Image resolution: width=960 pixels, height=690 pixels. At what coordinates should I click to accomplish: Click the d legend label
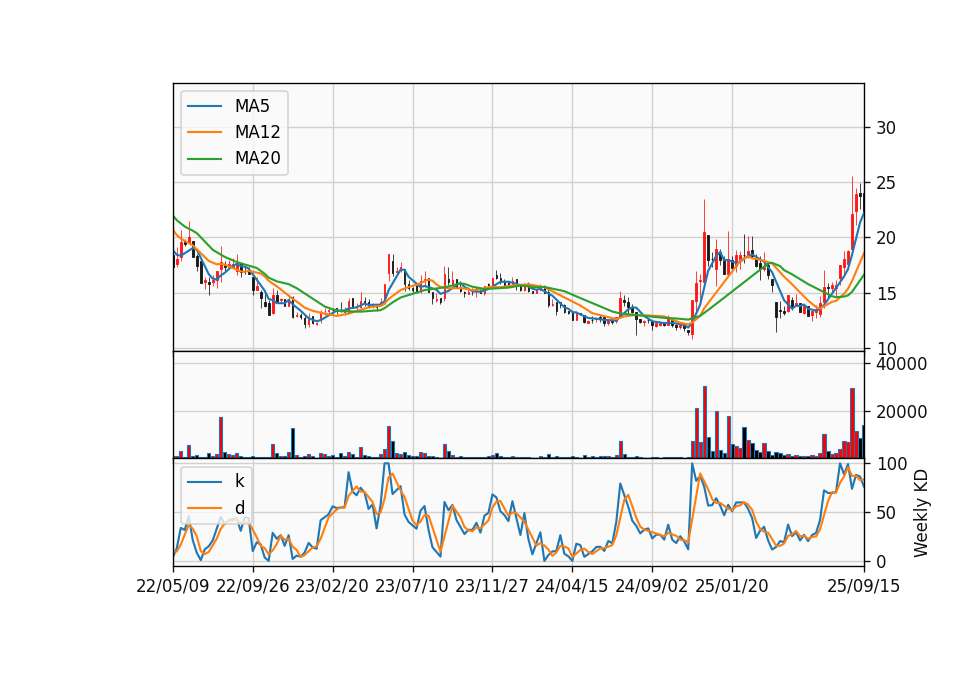tap(240, 508)
